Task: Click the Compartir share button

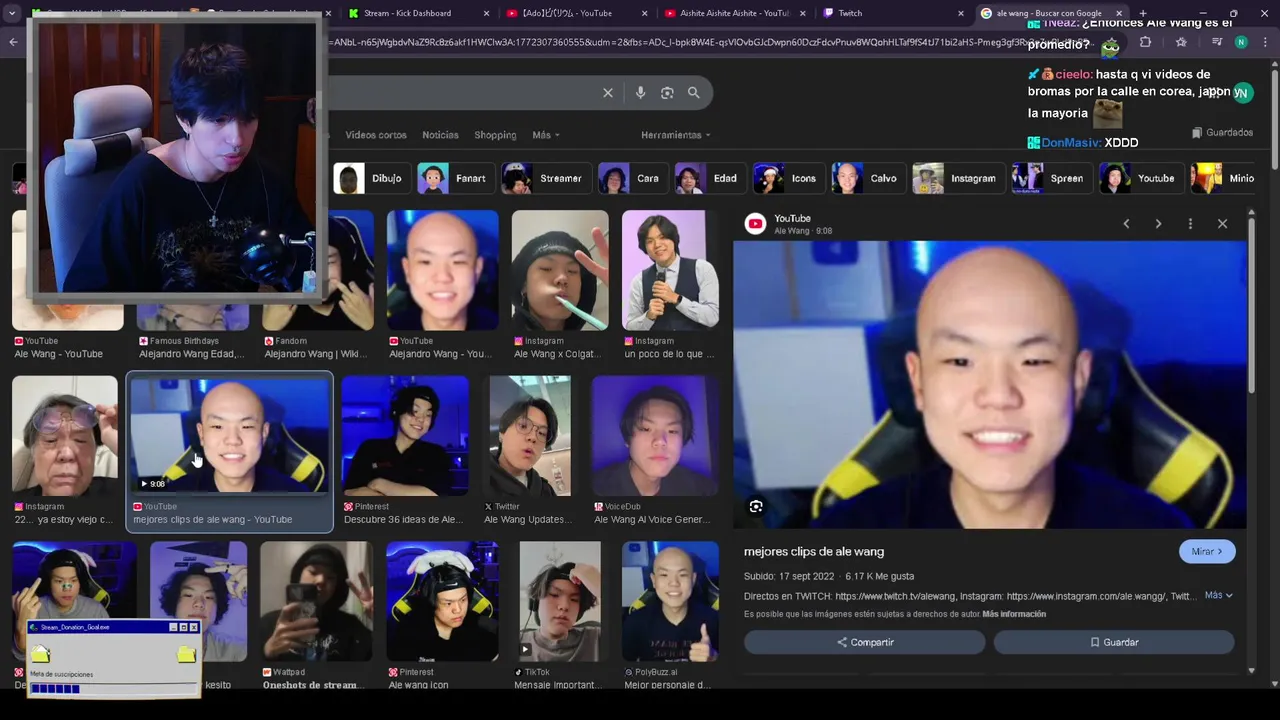Action: (865, 642)
